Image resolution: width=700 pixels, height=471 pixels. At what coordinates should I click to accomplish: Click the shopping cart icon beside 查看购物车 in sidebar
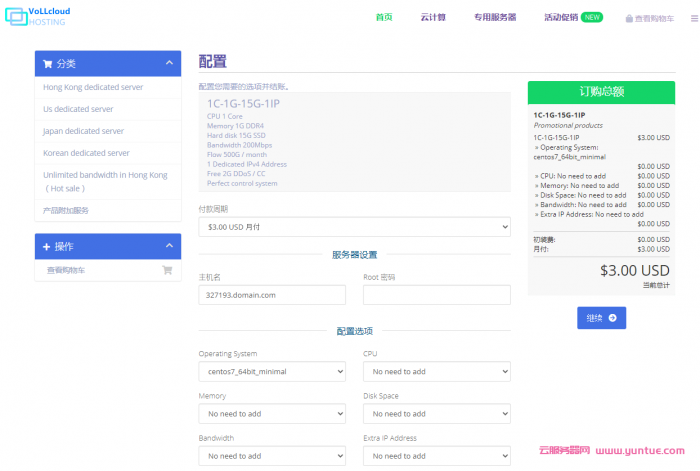(x=167, y=270)
